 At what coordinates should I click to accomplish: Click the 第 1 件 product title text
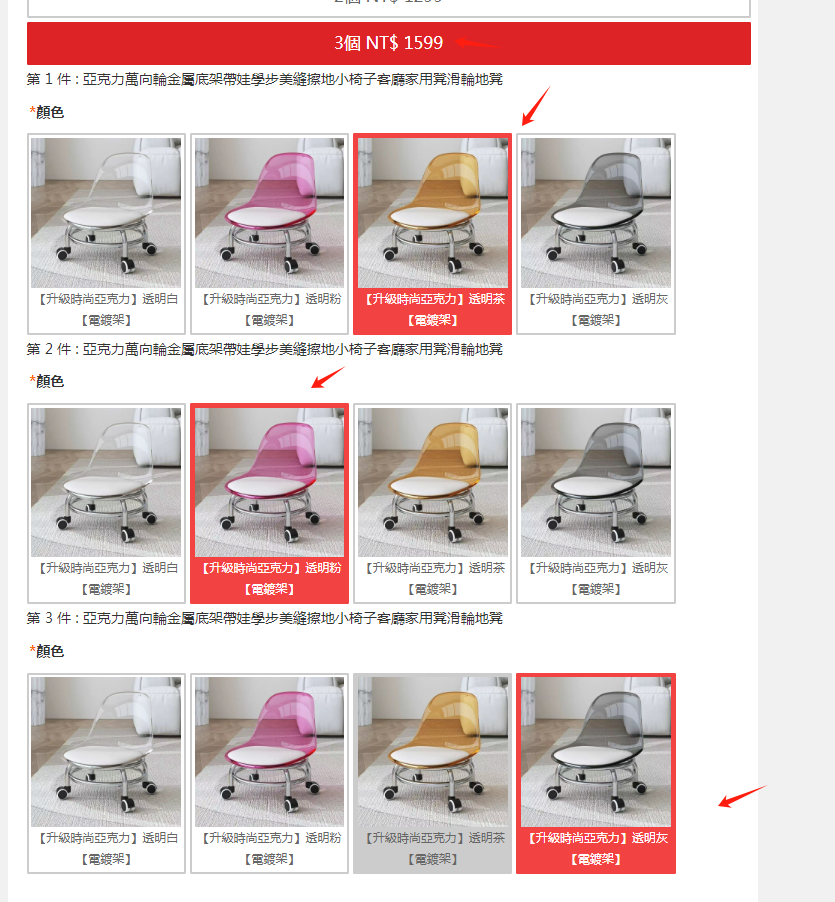coord(265,79)
